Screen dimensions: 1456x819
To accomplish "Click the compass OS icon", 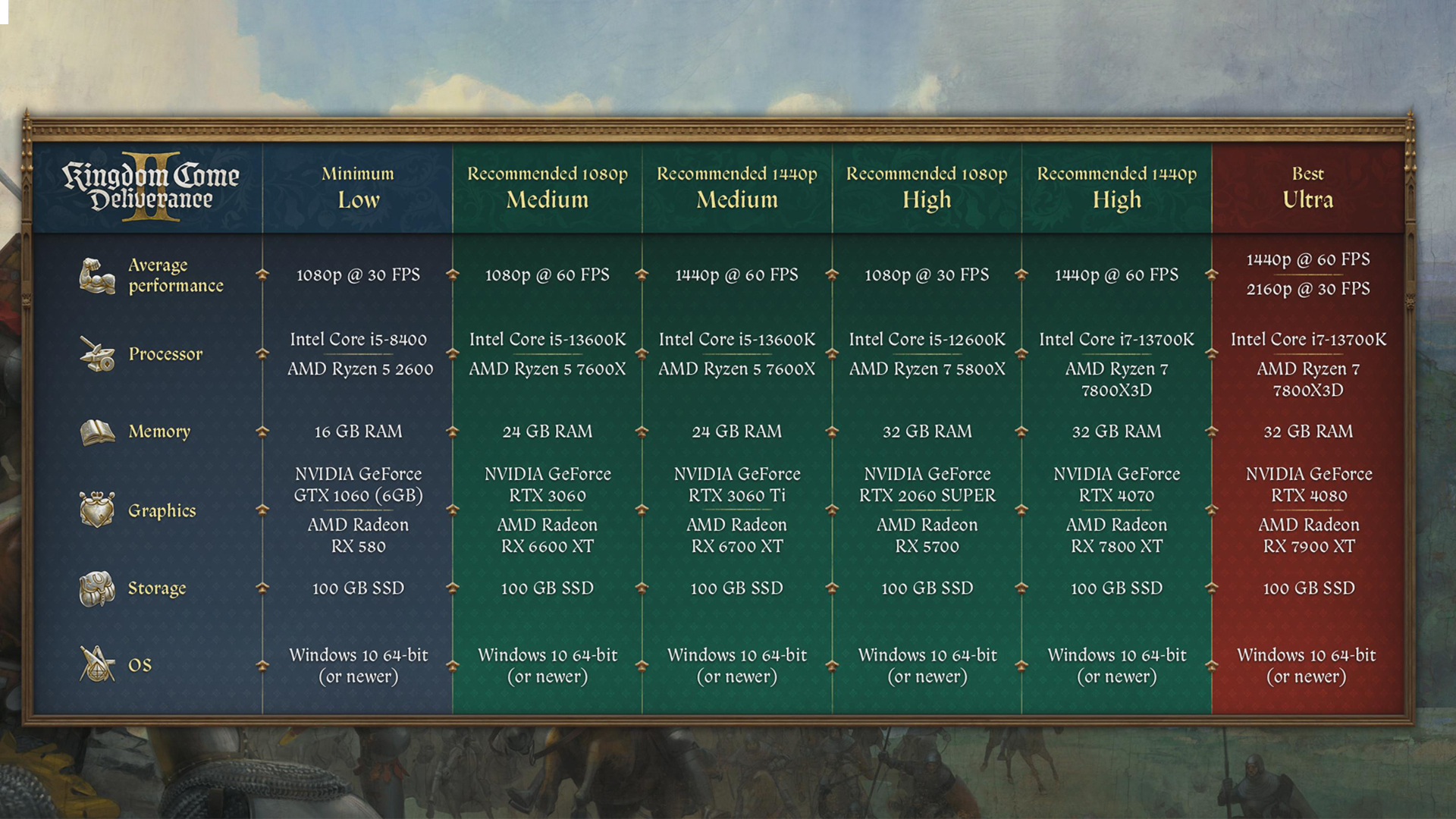I will pos(97,664).
